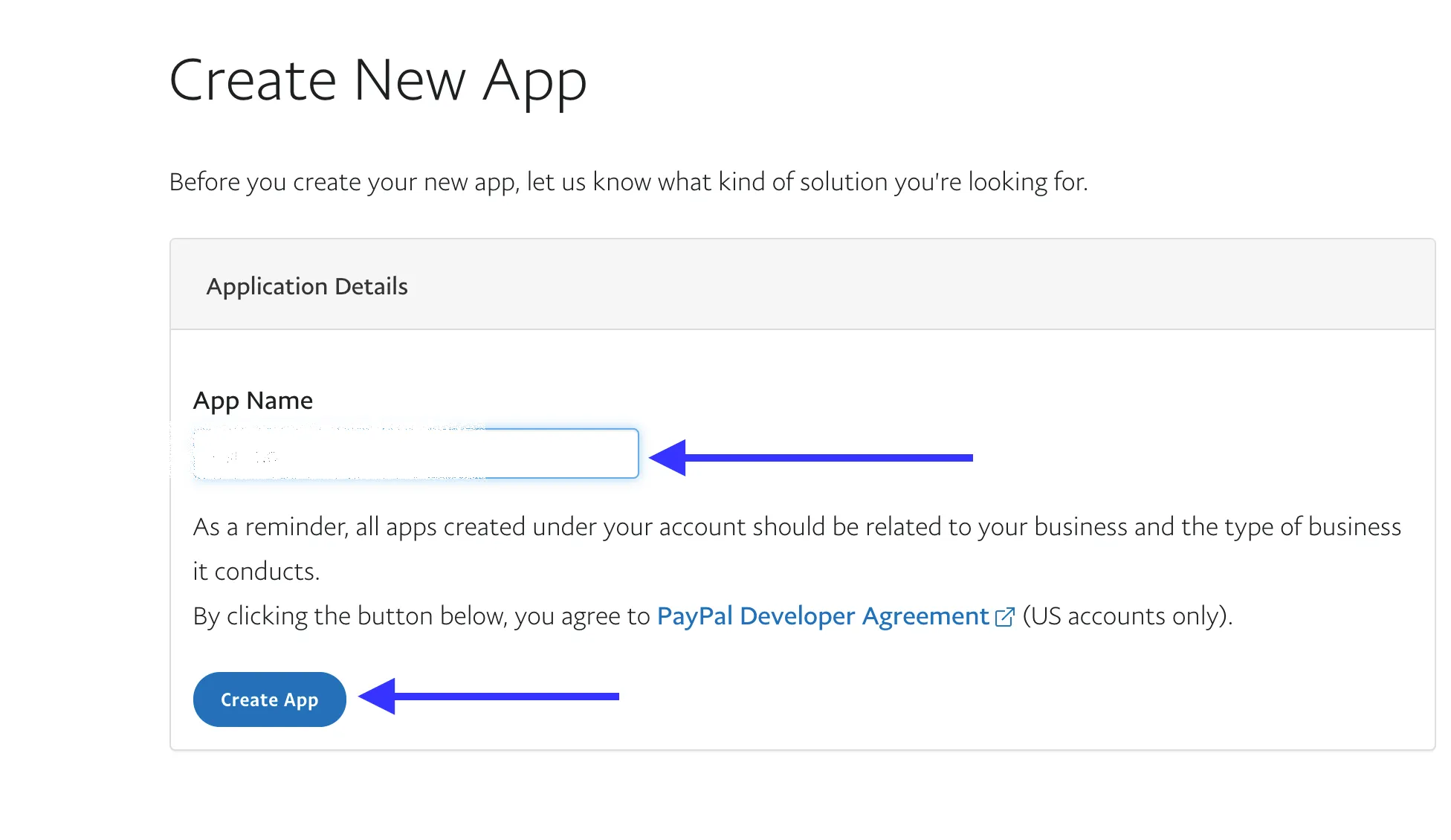Click the external link icon beside Developer Agreement
This screenshot has width=1451, height=840.
pos(1005,616)
